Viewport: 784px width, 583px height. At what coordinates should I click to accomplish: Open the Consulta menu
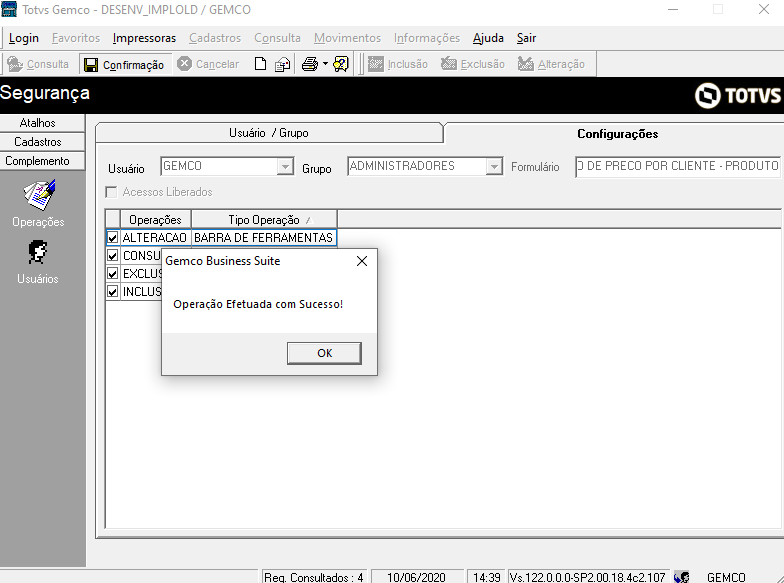pos(278,38)
